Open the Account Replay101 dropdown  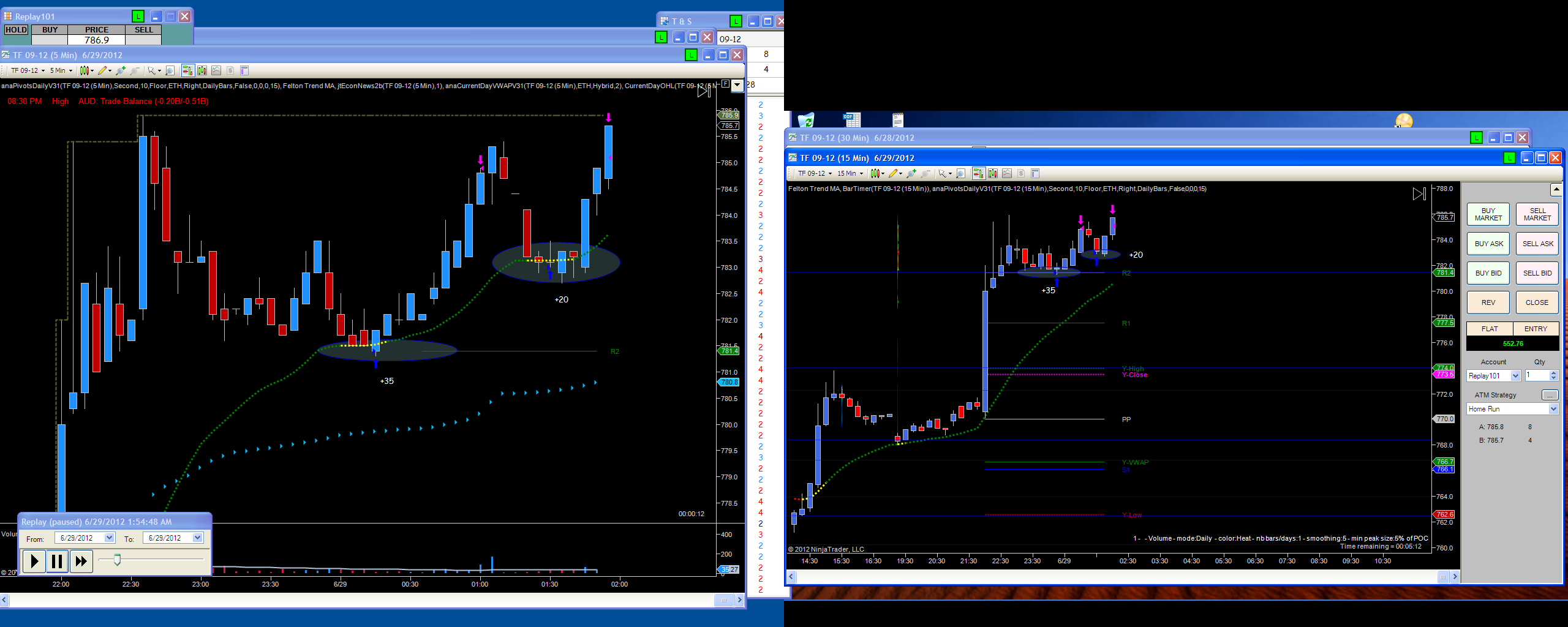pyautogui.click(x=1515, y=376)
